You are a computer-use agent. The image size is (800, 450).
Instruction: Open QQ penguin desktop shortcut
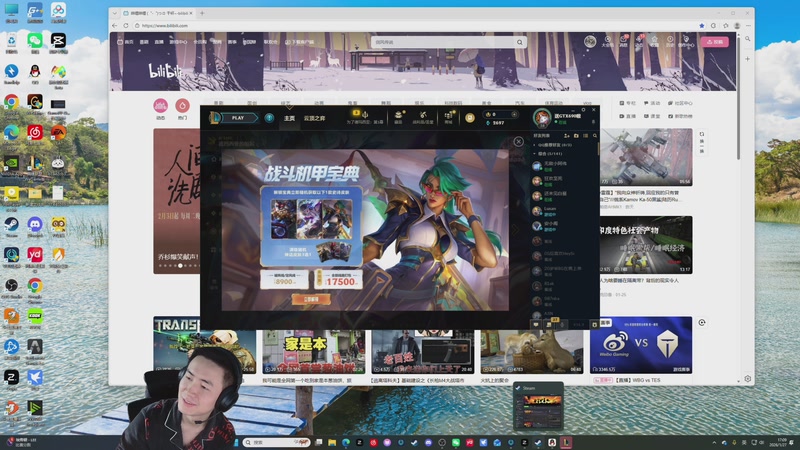click(x=35, y=73)
